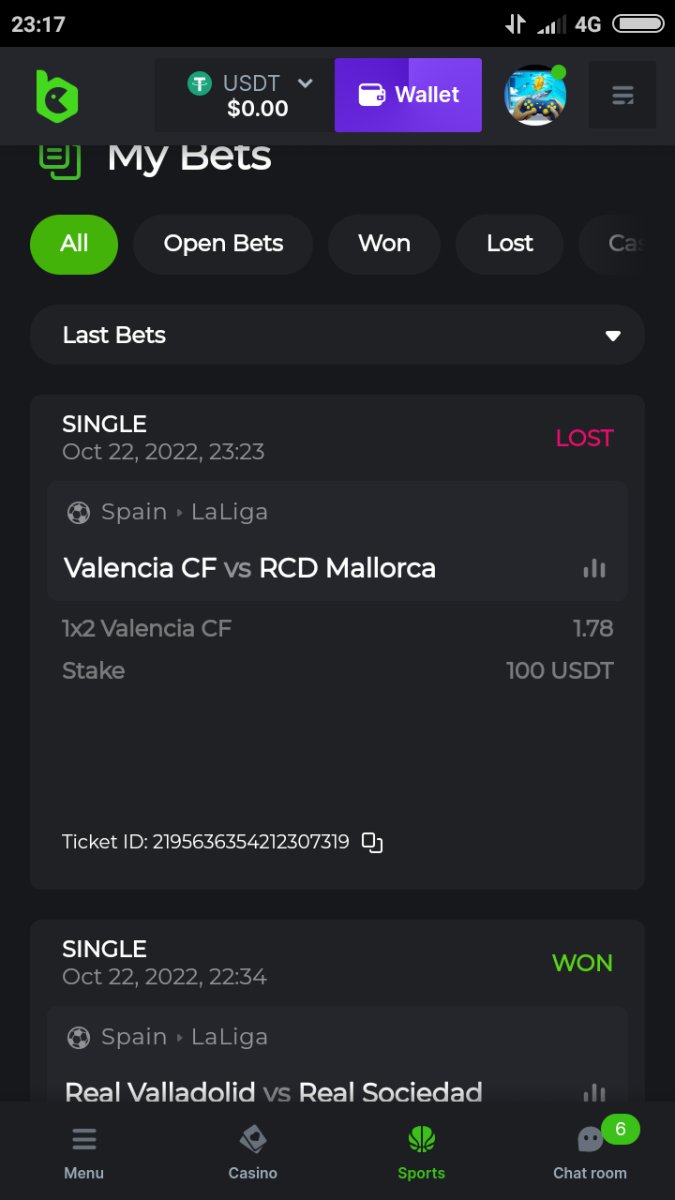Open the Real Valladolid vs Real Sociedad match
Viewport: 675px width, 1200px height.
(x=273, y=1090)
